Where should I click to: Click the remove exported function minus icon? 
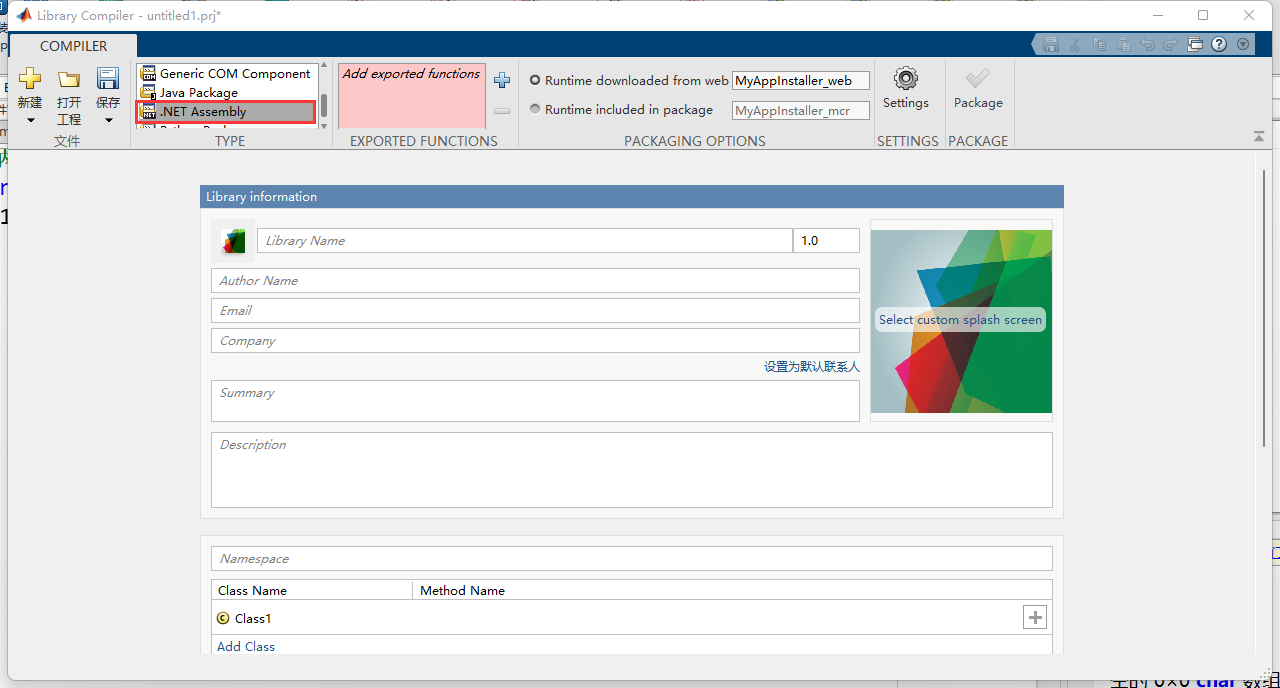(501, 111)
